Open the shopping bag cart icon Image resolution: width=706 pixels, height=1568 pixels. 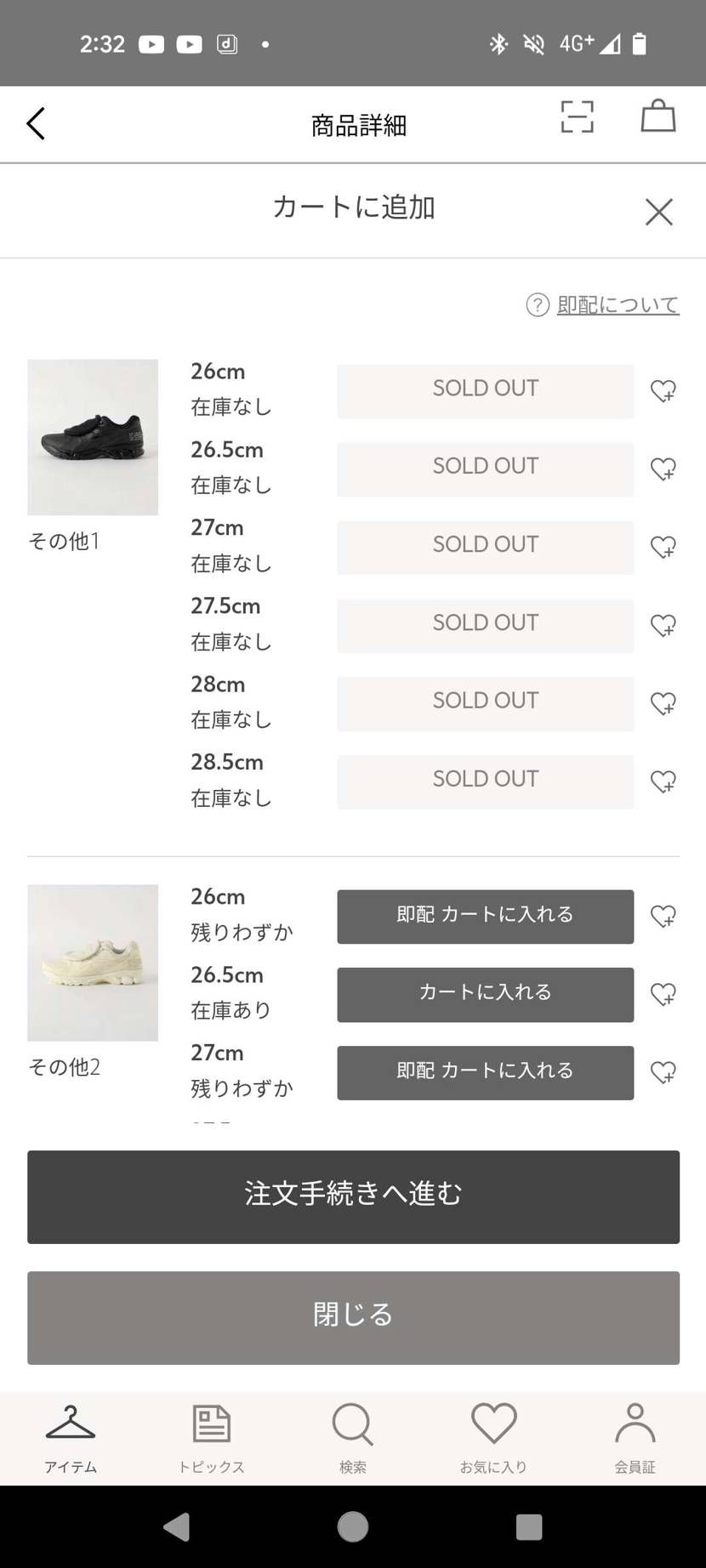658,116
